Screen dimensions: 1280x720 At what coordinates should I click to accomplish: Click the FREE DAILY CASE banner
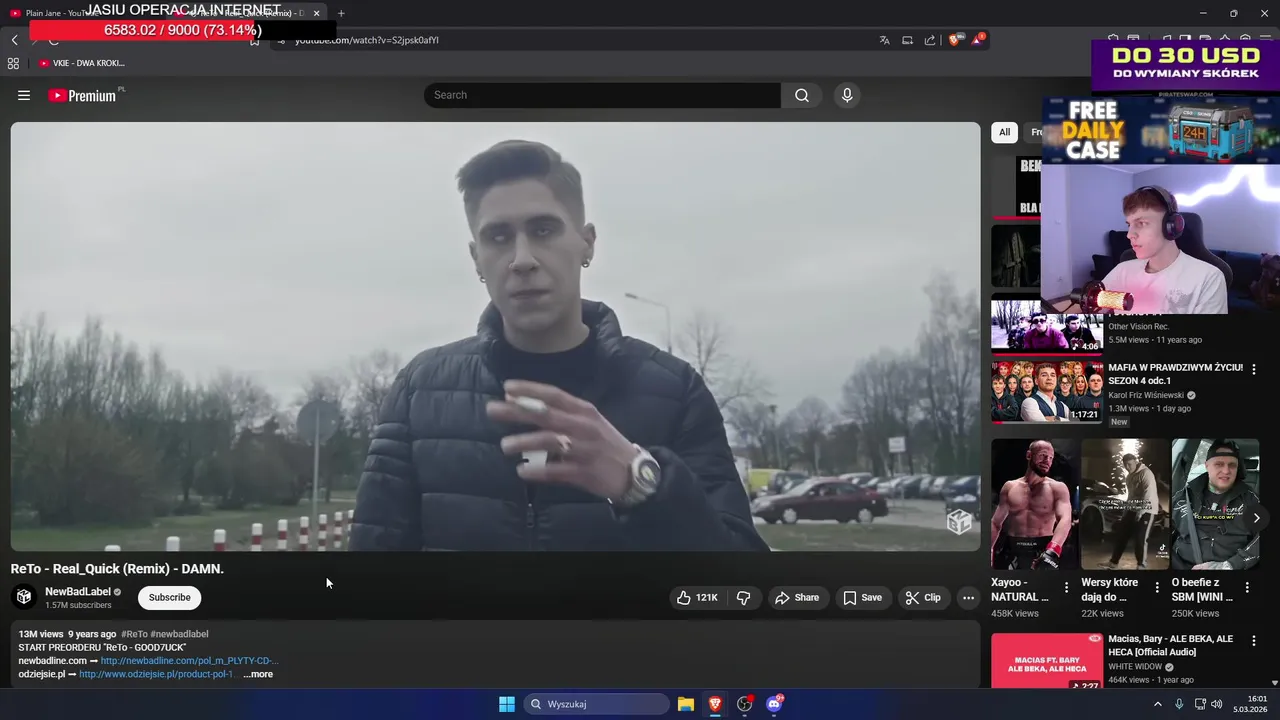click(1160, 130)
